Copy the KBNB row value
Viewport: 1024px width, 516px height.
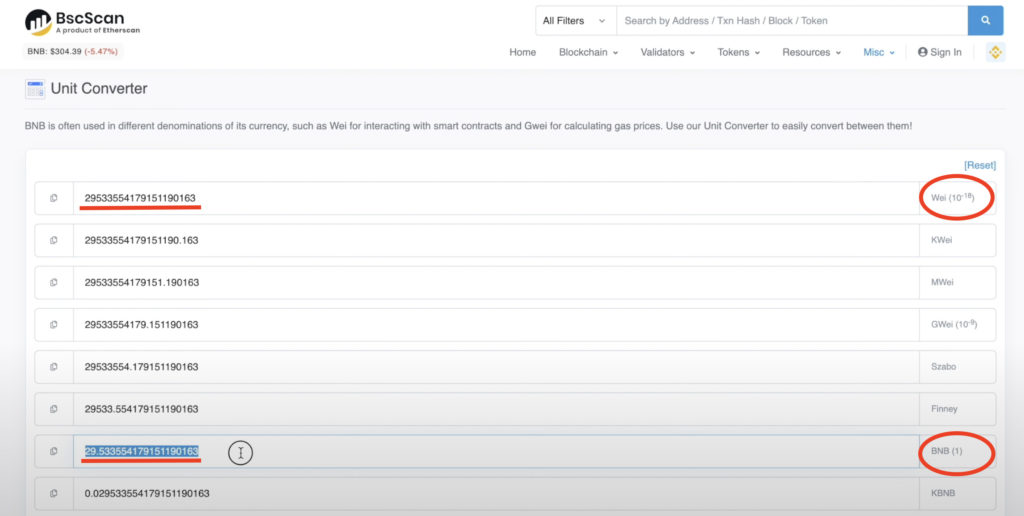pyautogui.click(x=54, y=493)
